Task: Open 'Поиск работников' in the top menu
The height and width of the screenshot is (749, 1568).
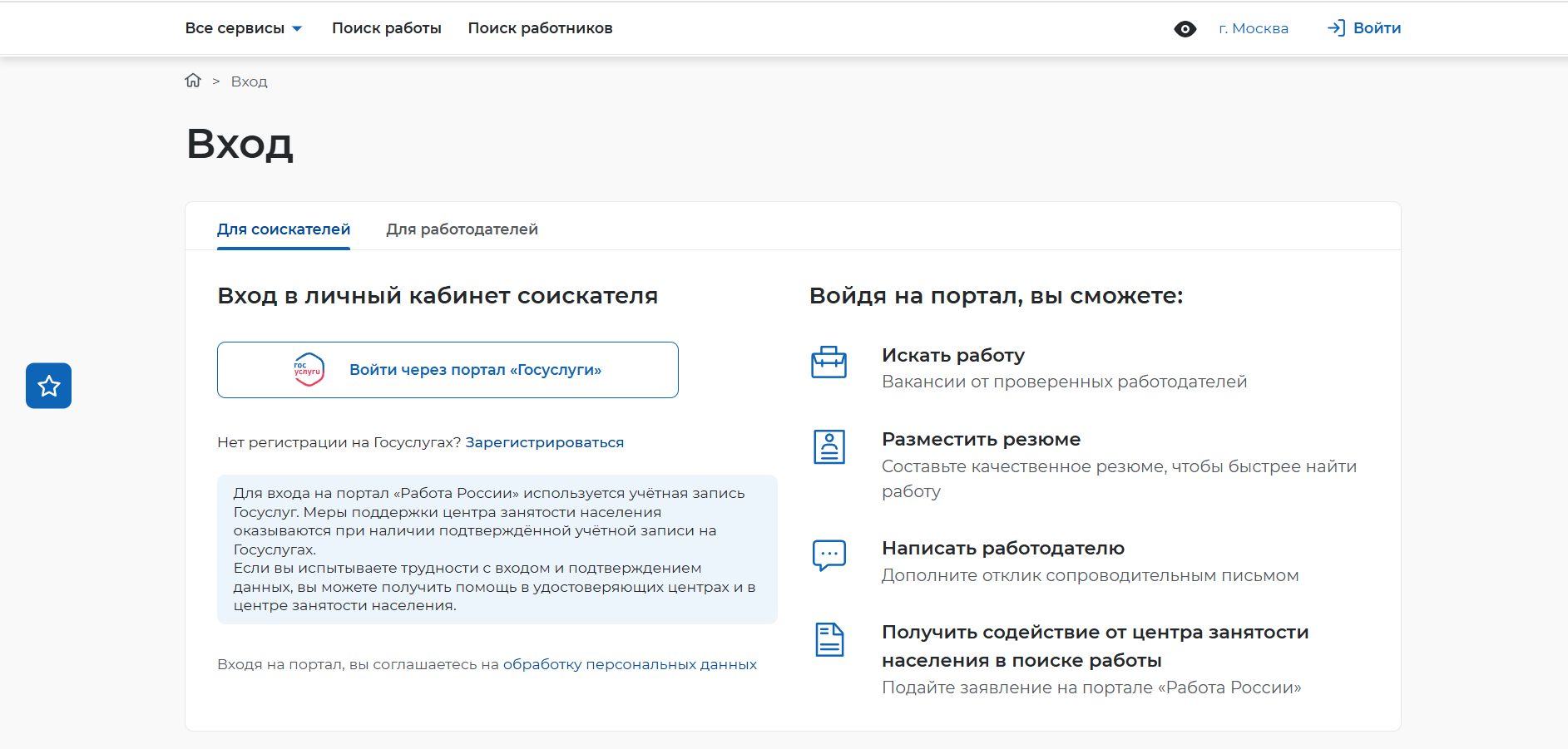Action: [x=540, y=28]
